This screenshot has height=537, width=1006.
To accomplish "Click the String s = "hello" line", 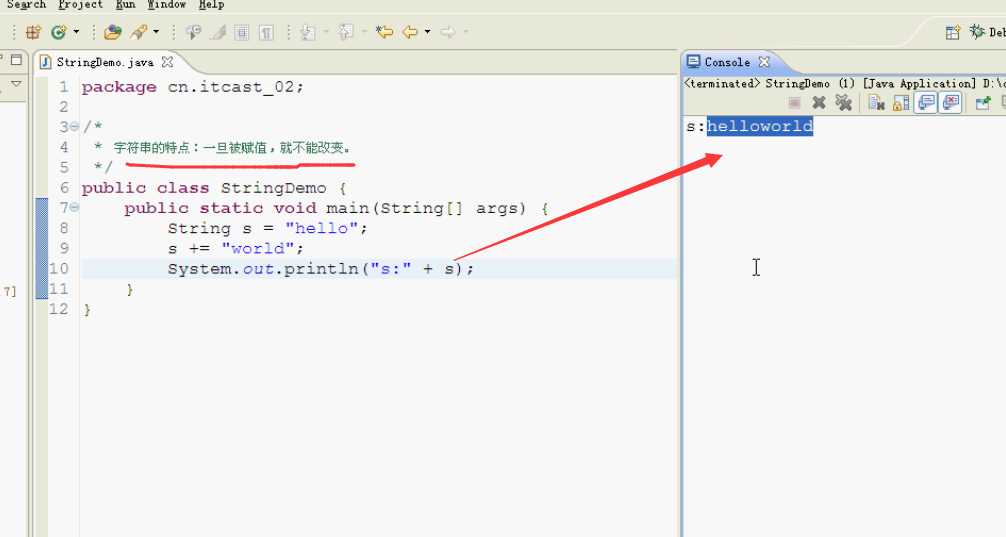I will [x=268, y=228].
